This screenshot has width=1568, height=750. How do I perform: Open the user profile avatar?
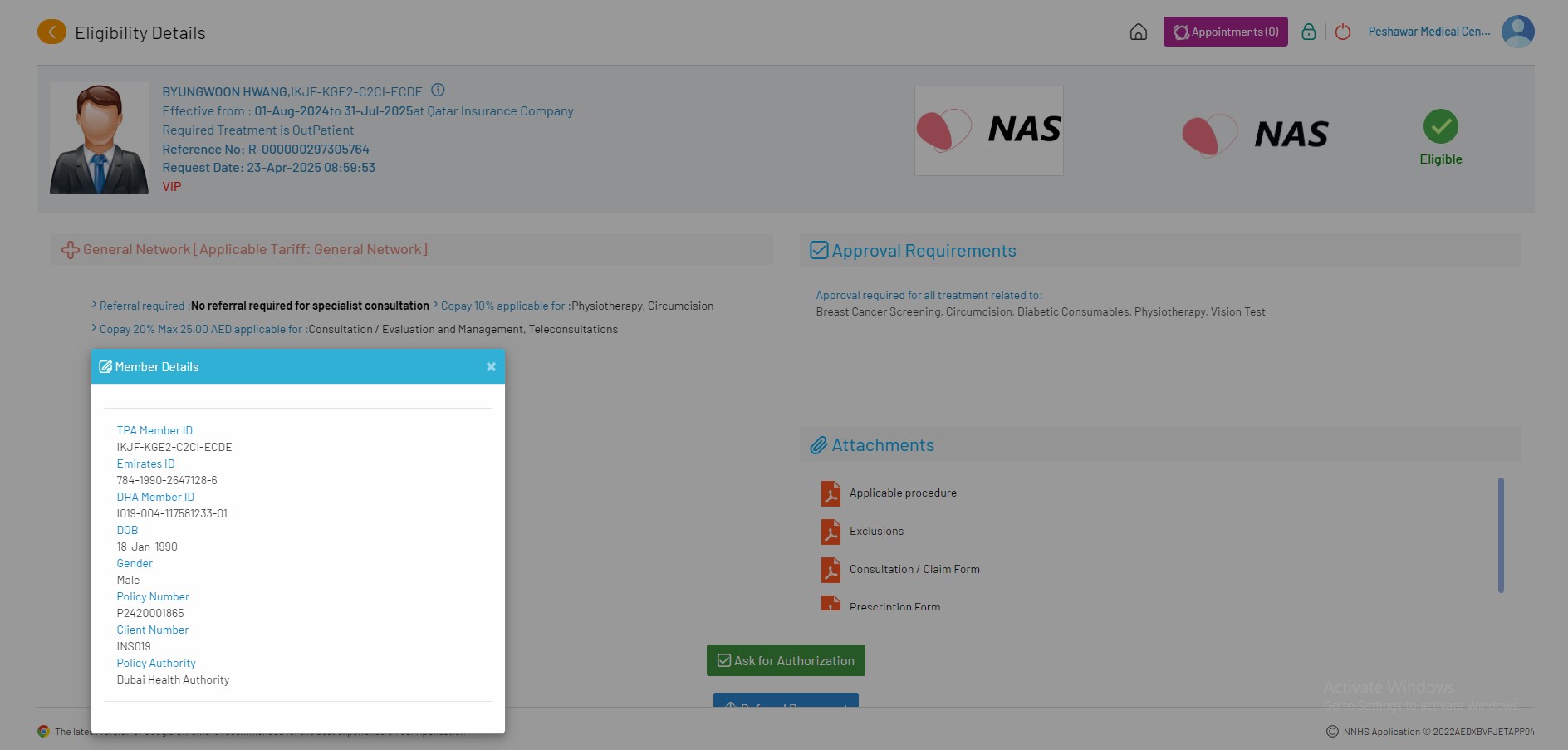pyautogui.click(x=1517, y=32)
